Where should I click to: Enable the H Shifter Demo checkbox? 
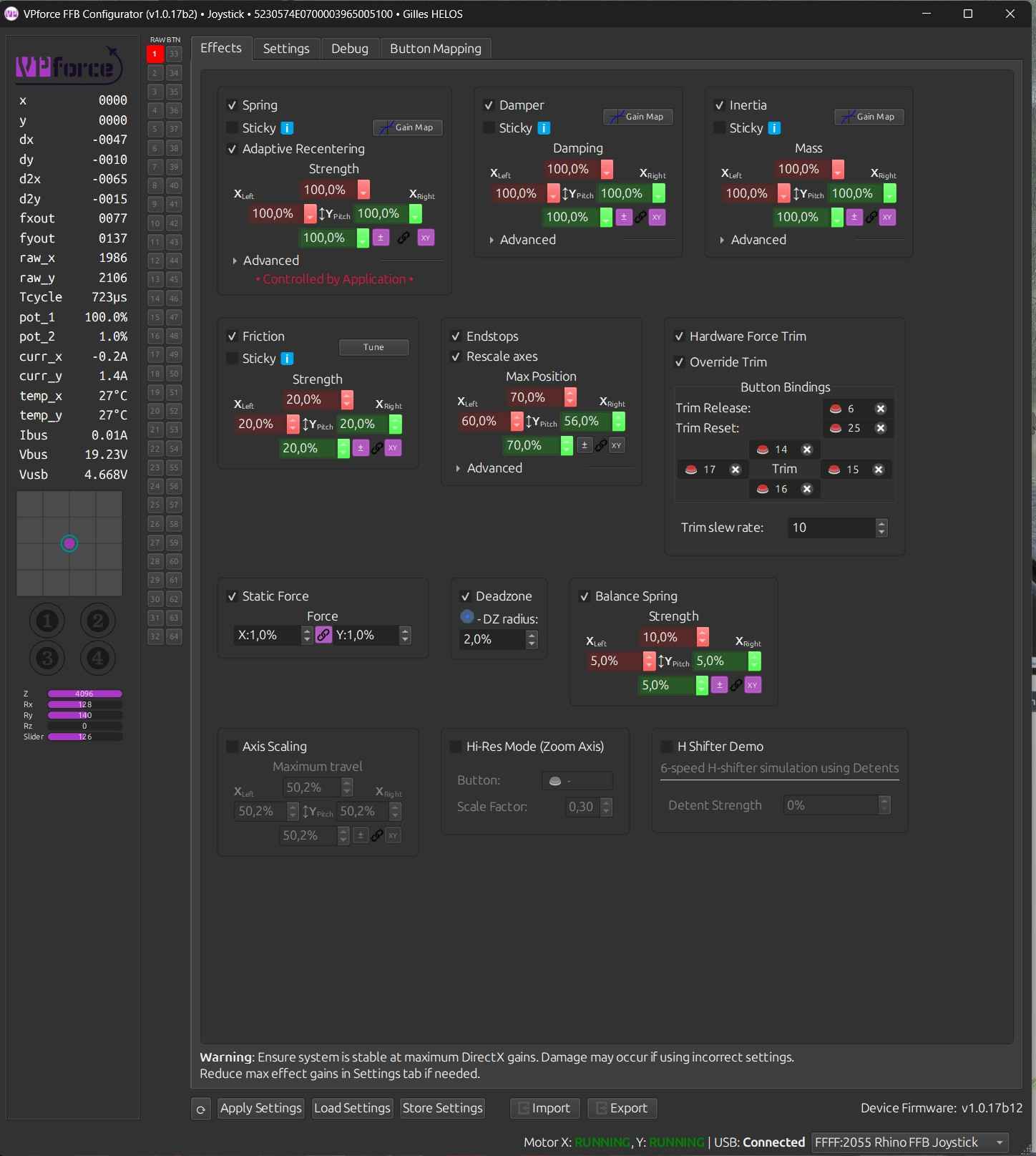point(667,747)
